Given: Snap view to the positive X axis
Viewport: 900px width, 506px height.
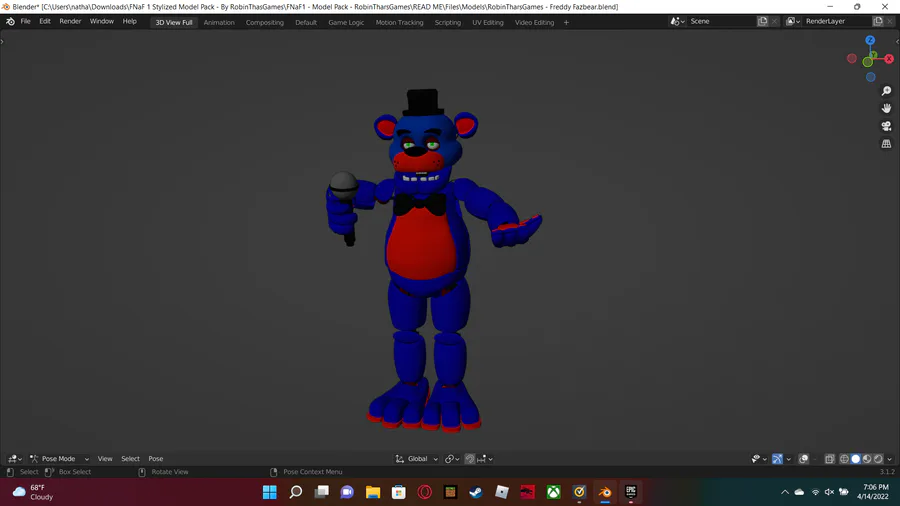Looking at the screenshot, I should tap(889, 59).
